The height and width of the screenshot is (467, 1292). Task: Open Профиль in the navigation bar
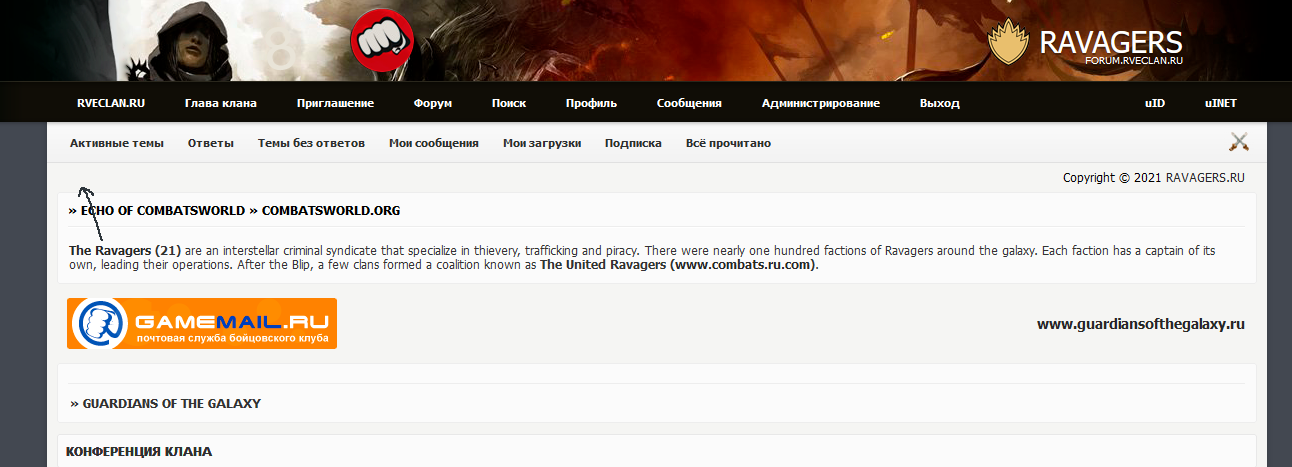pos(591,103)
